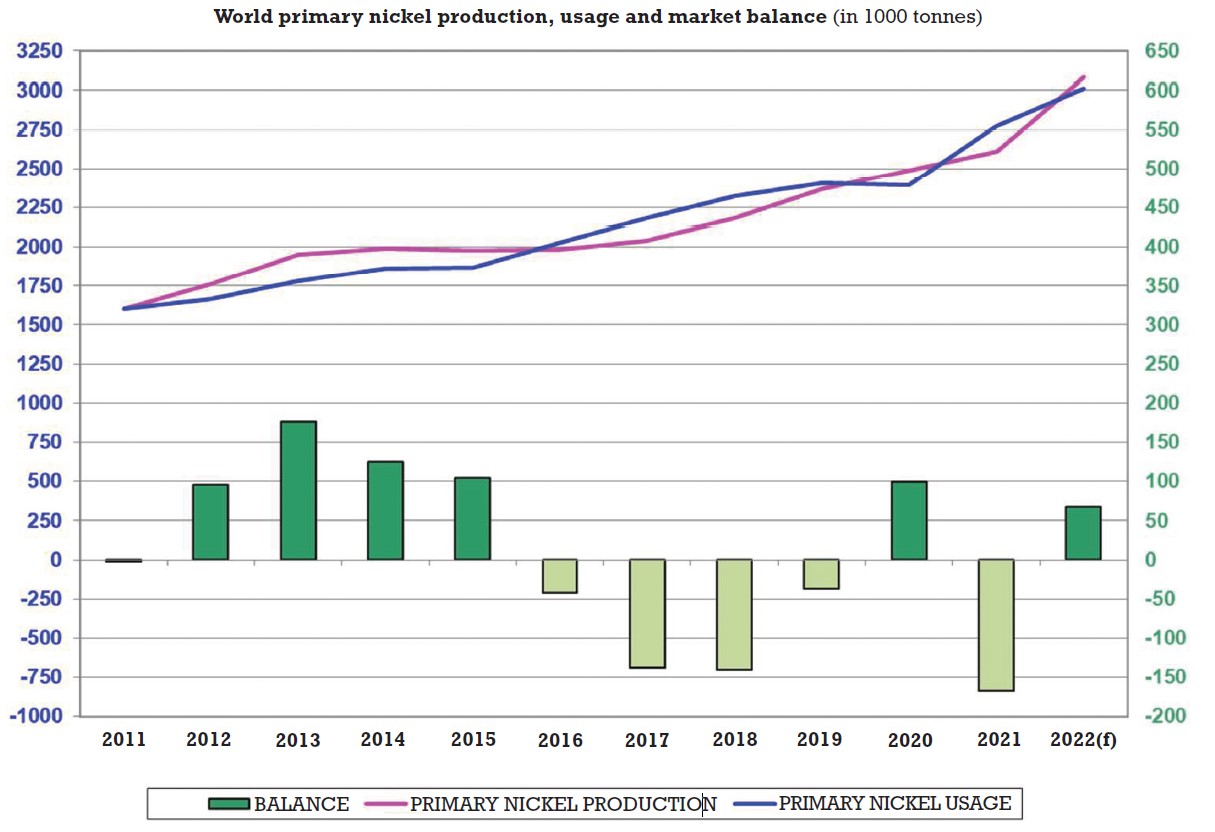Click the 2013 balance bar

point(298,491)
